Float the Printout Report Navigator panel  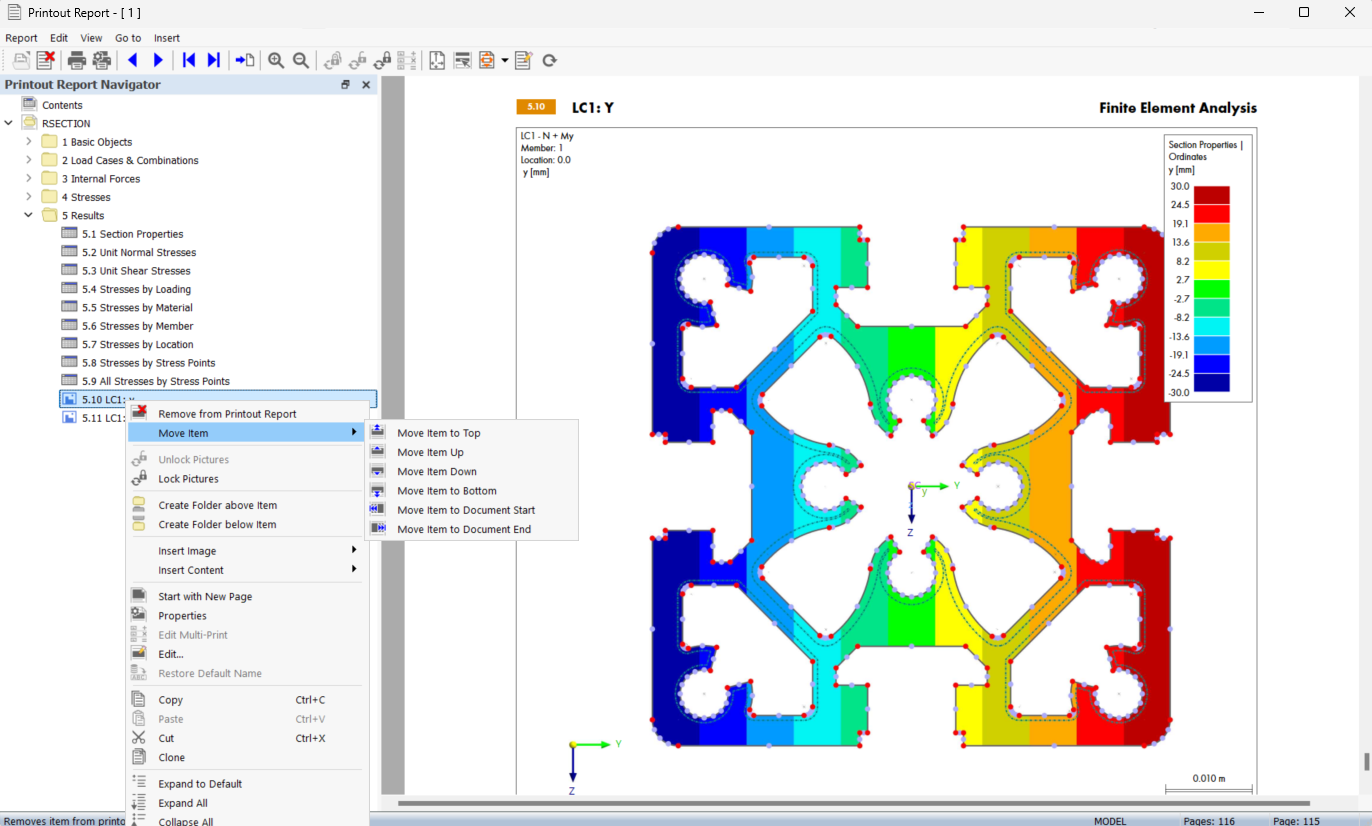(x=345, y=85)
